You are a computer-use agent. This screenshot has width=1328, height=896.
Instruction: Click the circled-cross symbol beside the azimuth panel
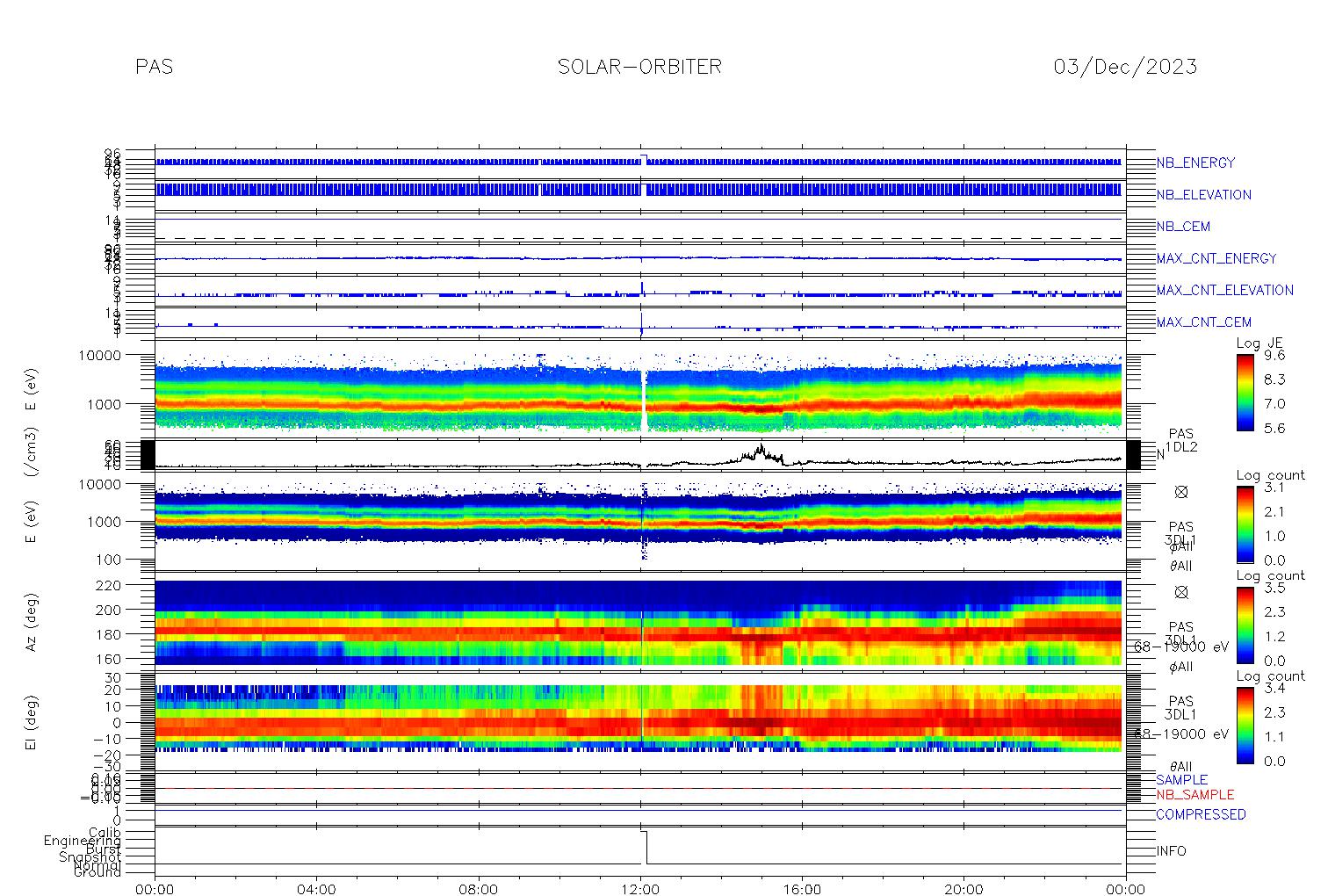[1181, 592]
